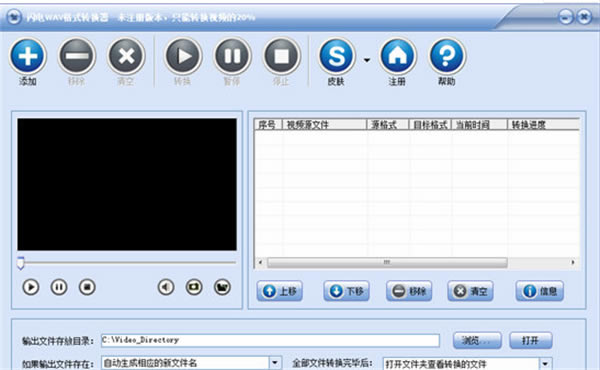
Task: Click the 上移 move-up button
Action: pos(280,291)
